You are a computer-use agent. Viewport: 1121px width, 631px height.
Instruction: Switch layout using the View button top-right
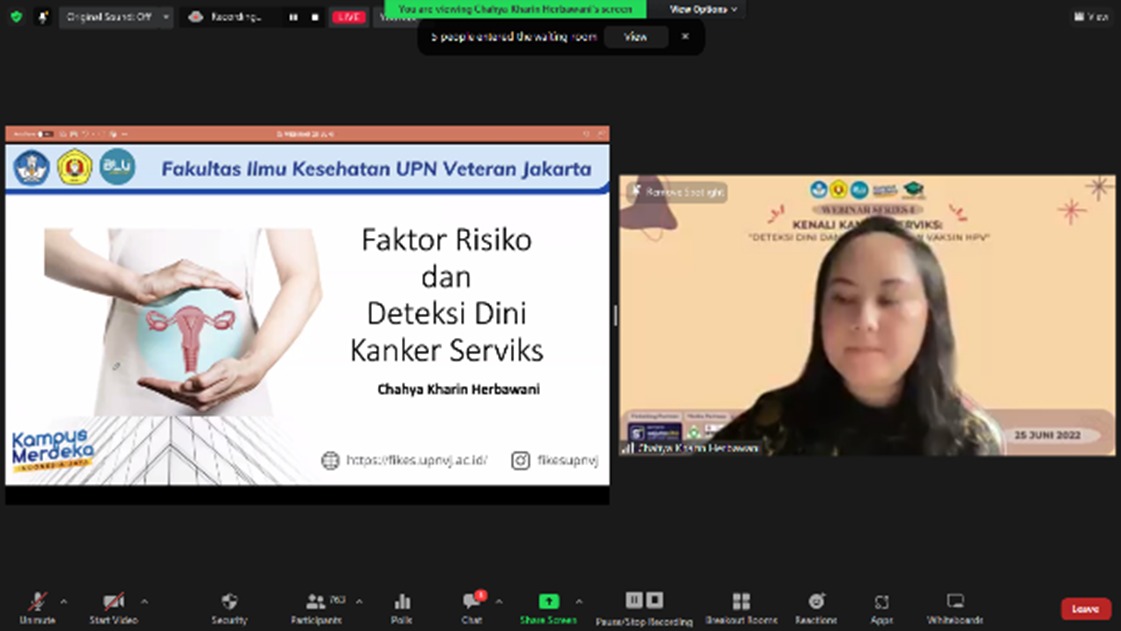tap(1091, 17)
